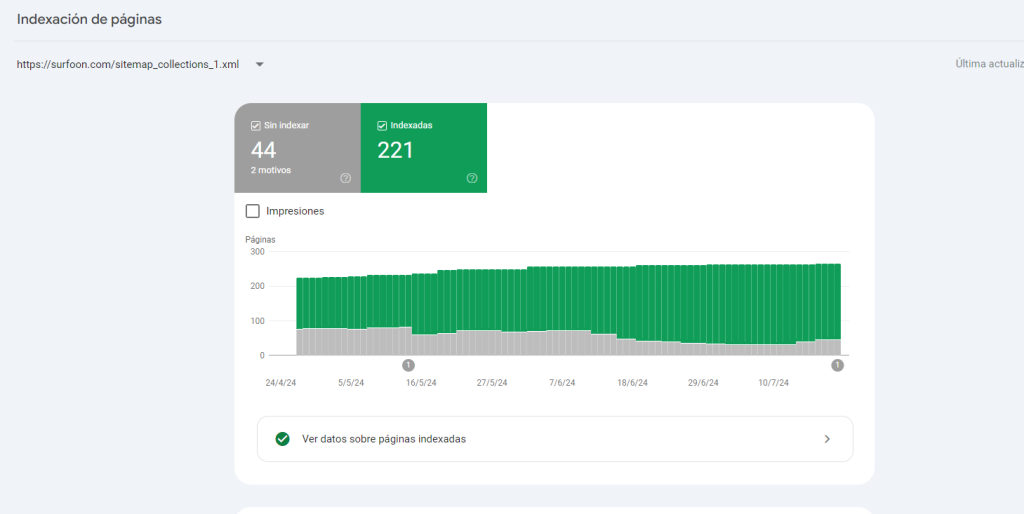Uncheck the Indexadas checkbox
The width and height of the screenshot is (1024, 514).
pyautogui.click(x=382, y=126)
